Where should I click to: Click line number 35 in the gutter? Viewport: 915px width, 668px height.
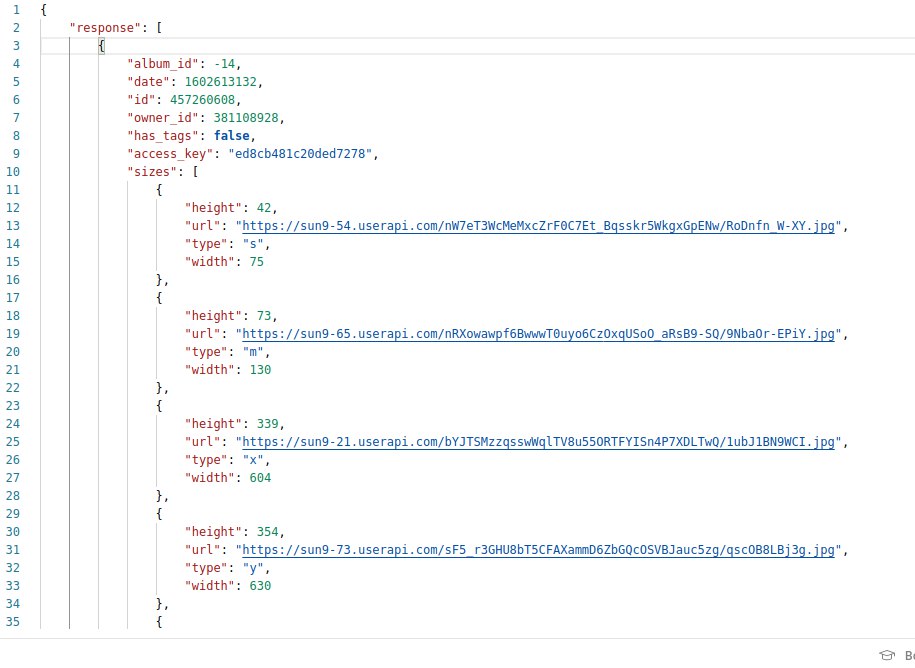(x=13, y=622)
